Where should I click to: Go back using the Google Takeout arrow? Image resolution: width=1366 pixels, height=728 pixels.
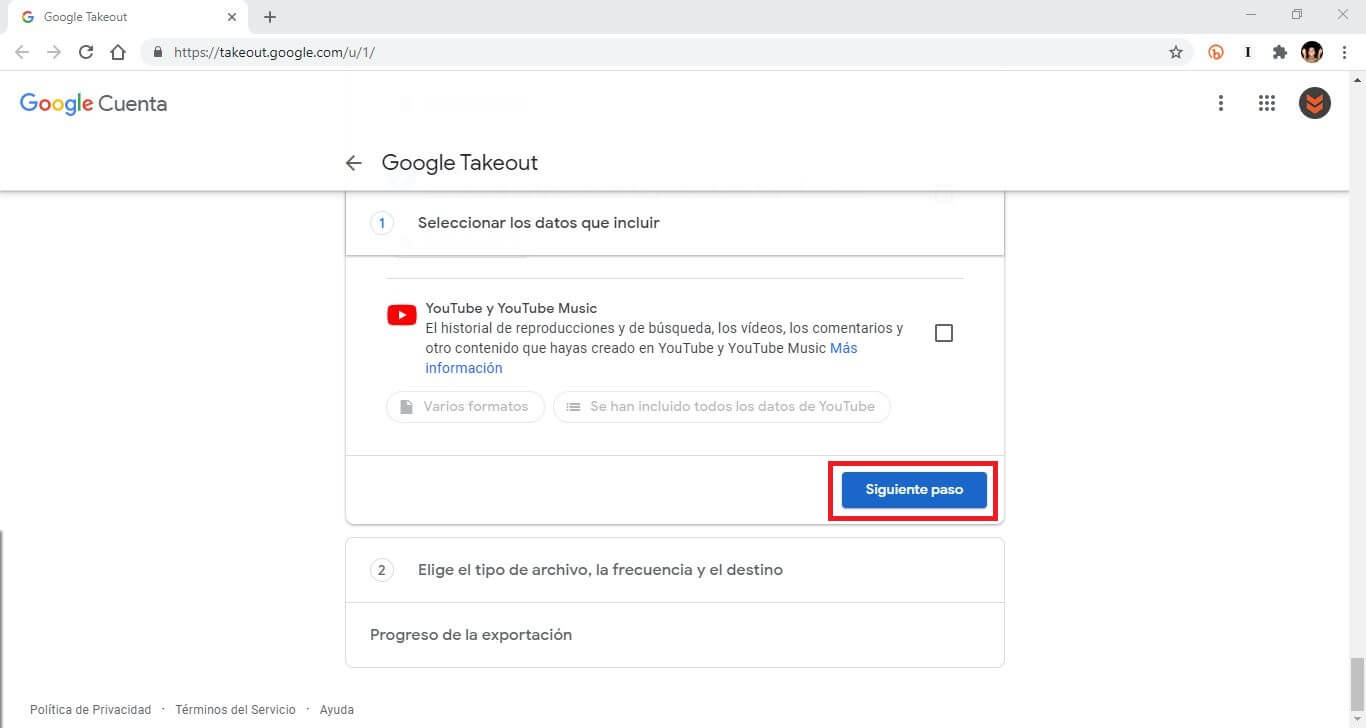[353, 163]
